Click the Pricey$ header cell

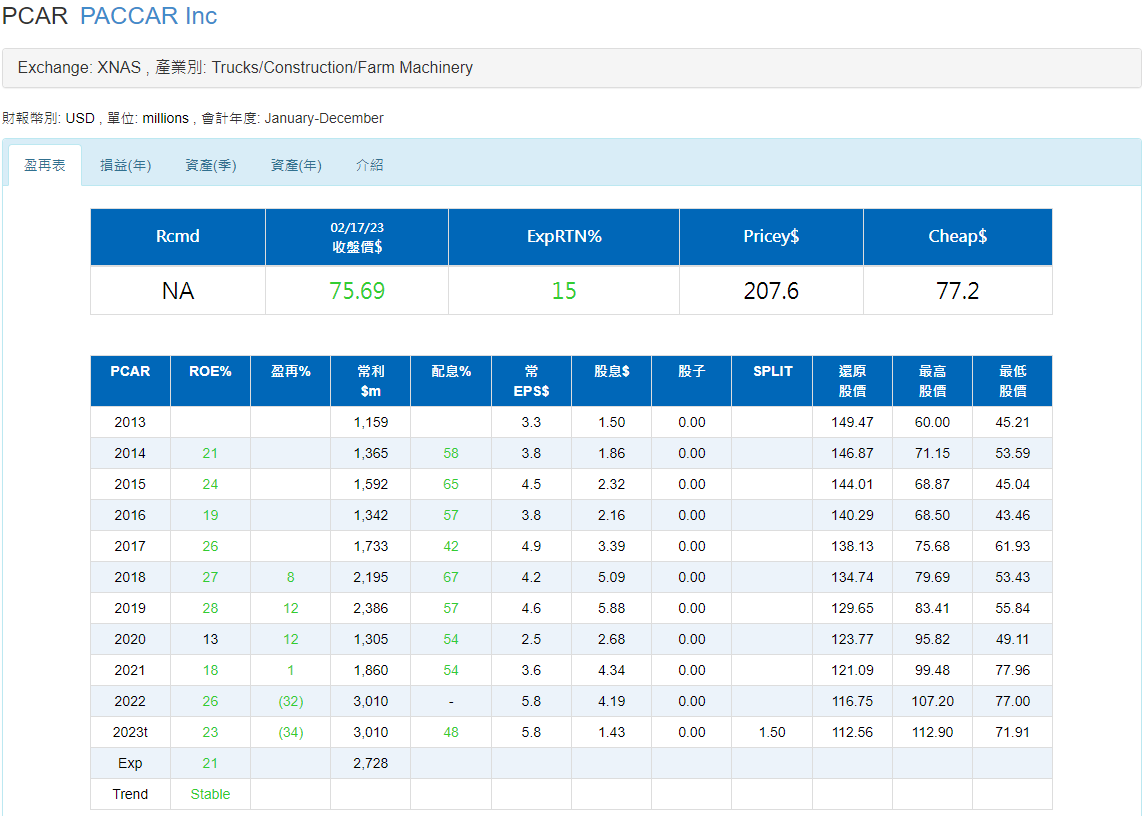click(771, 237)
